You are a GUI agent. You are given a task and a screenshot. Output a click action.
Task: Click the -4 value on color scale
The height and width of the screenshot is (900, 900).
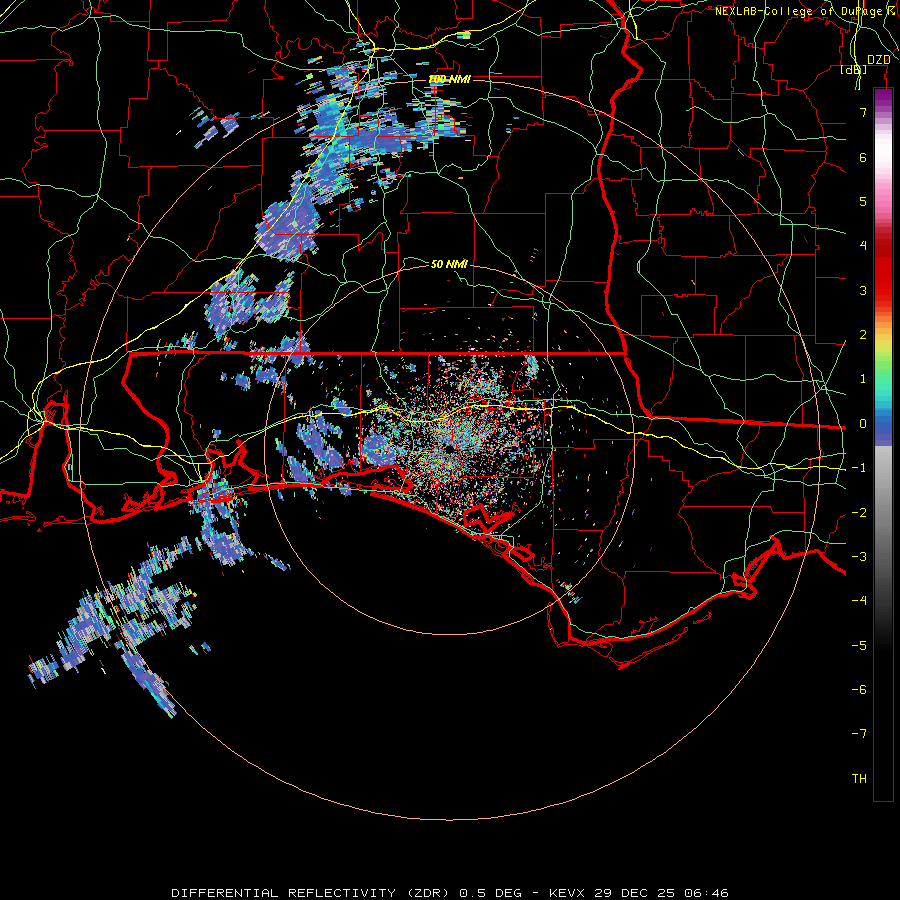point(859,600)
